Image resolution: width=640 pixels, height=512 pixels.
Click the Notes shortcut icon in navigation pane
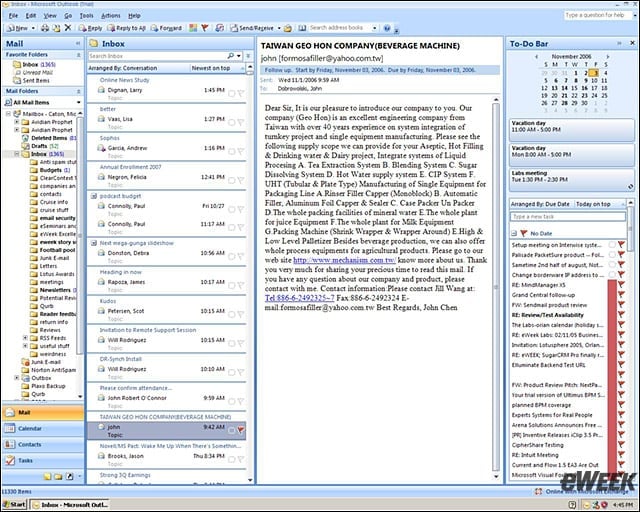pos(47,476)
